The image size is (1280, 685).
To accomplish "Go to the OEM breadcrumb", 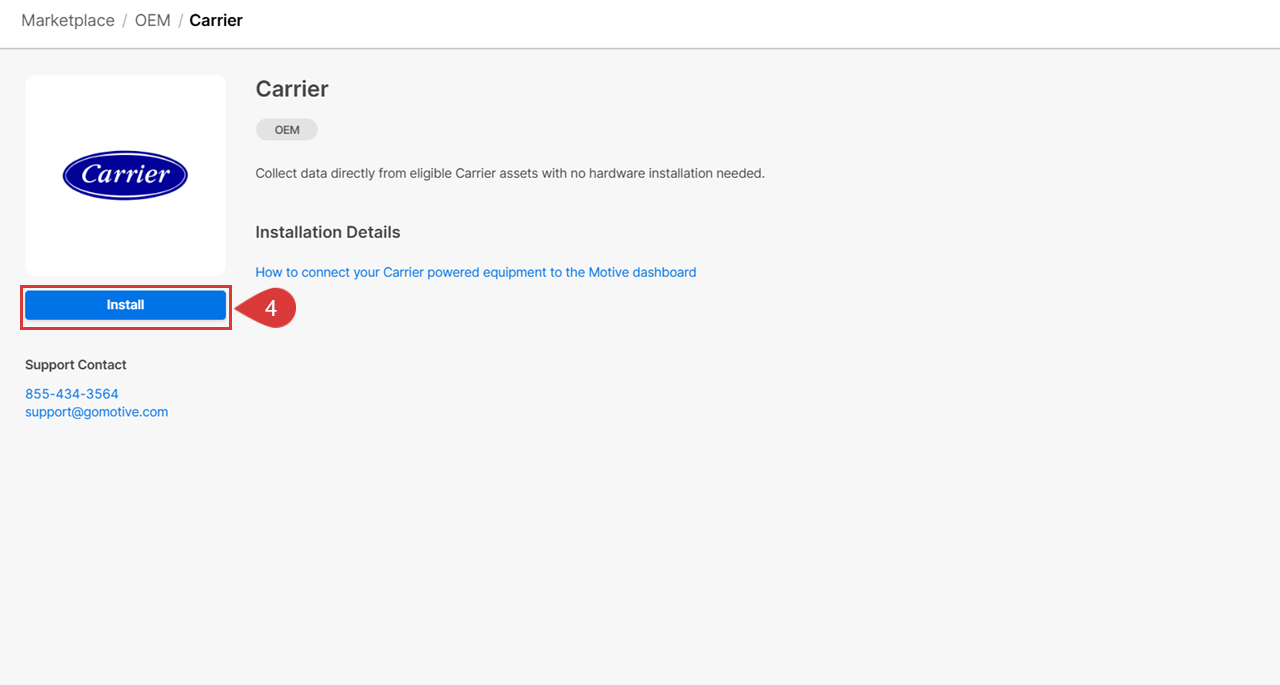I will pos(152,20).
